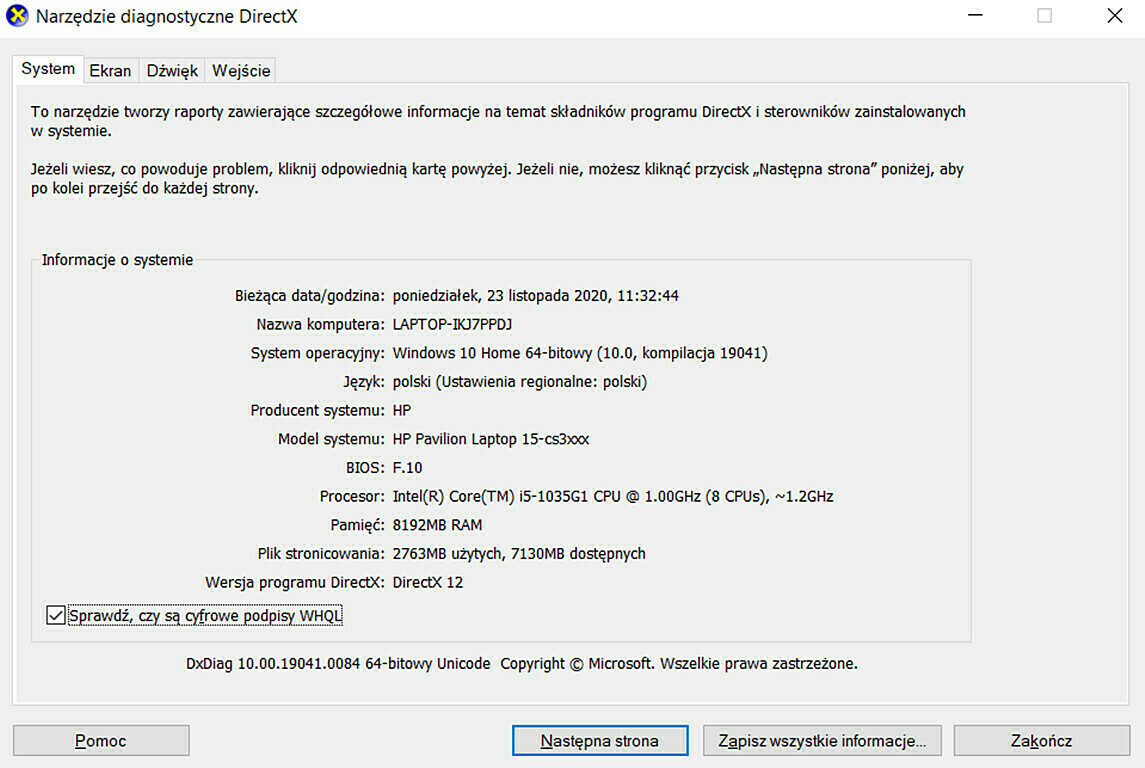Open the Dźwięk tab

click(x=172, y=71)
